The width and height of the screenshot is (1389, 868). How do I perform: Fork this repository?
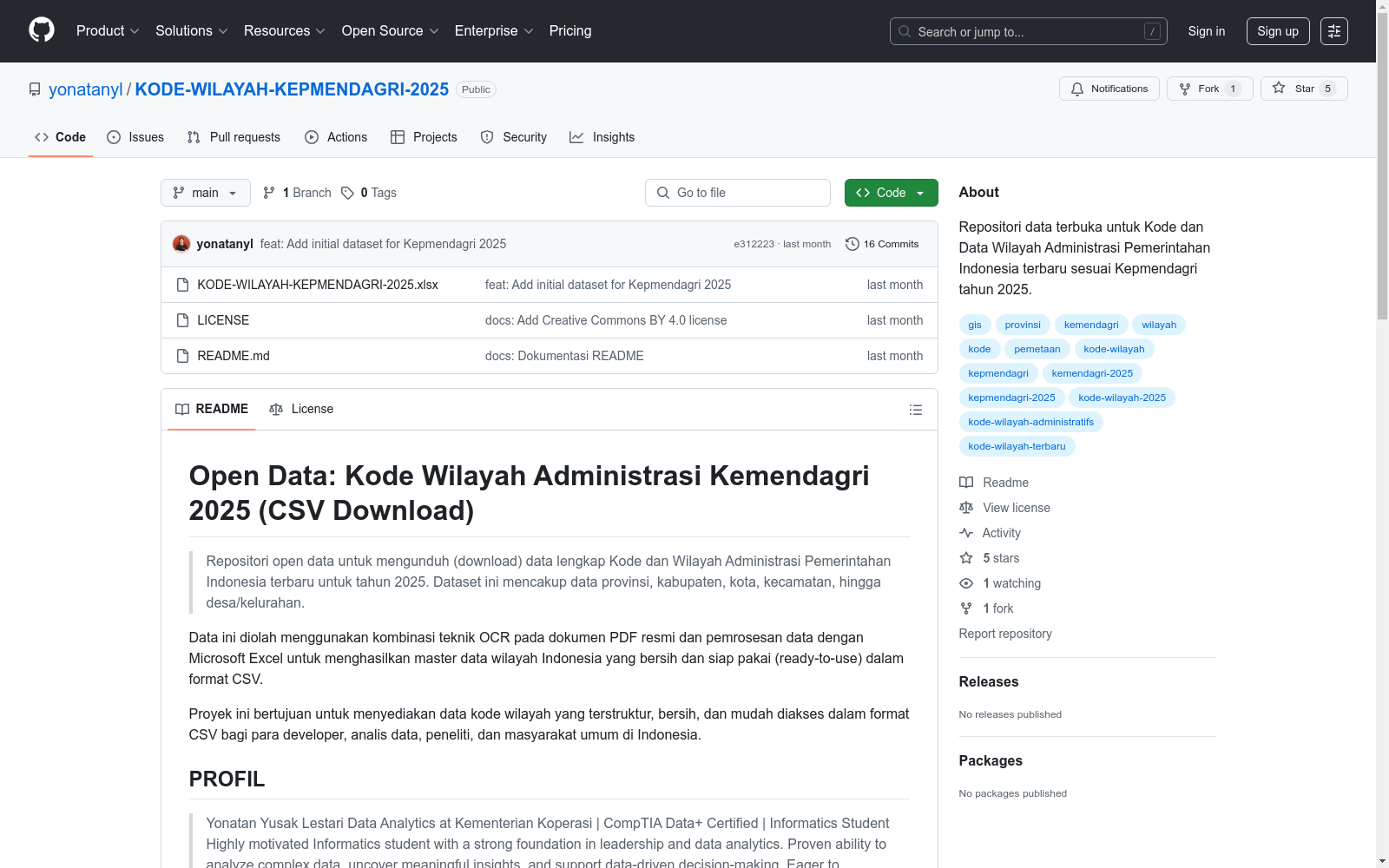coord(1210,89)
